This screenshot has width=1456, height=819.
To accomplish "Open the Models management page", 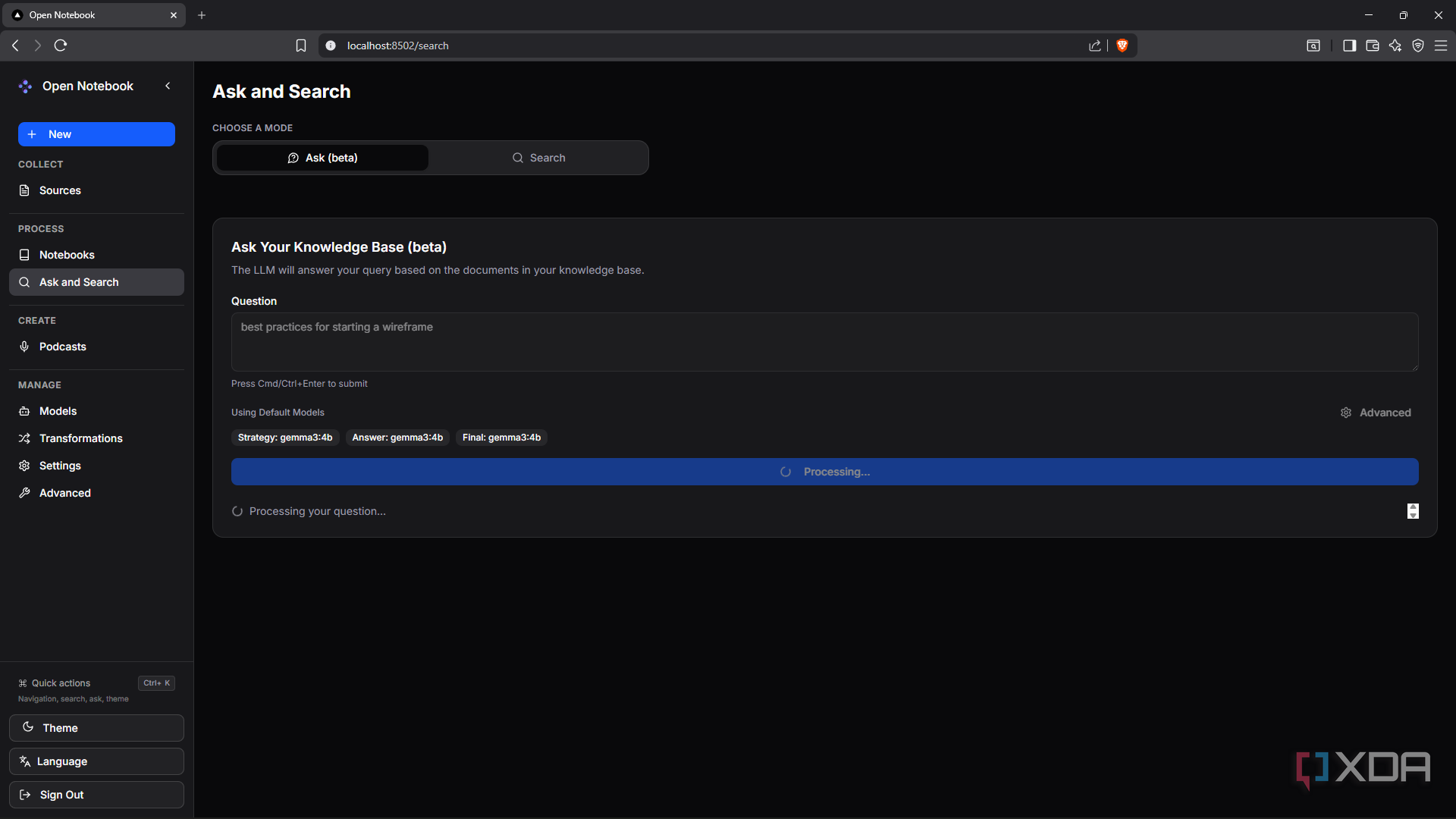I will tap(96, 411).
